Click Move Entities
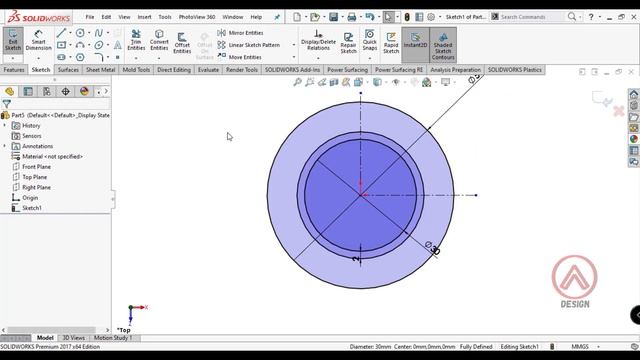This screenshot has width=640, height=360. point(239,57)
